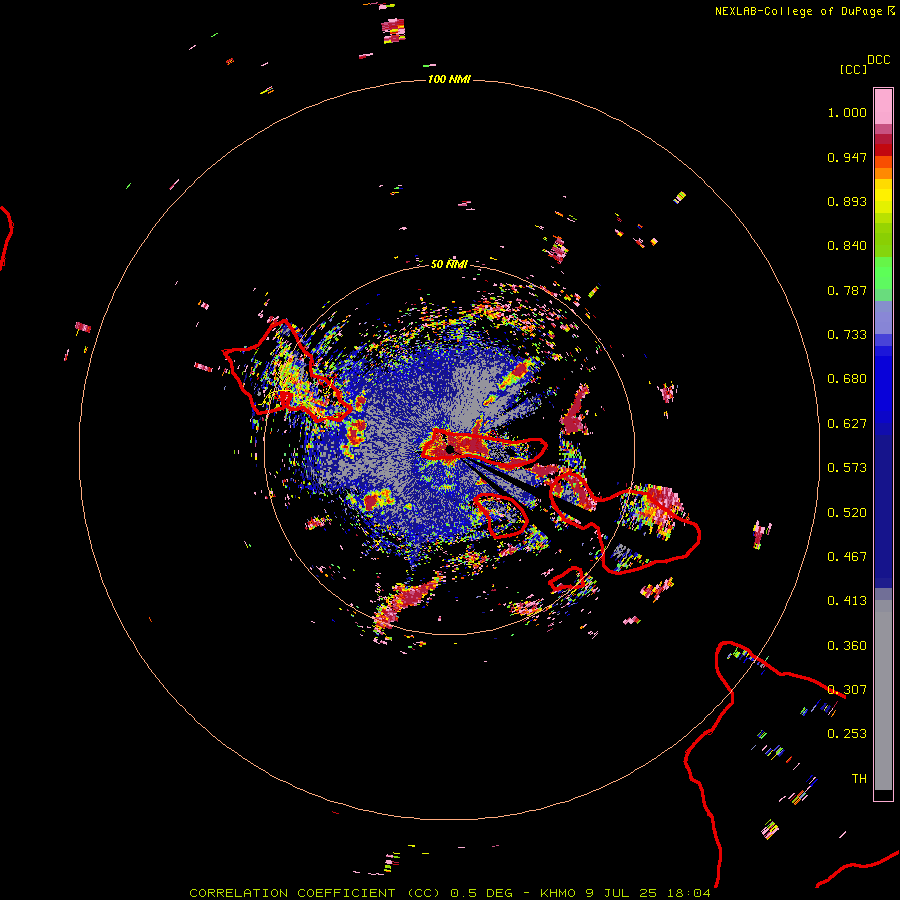The height and width of the screenshot is (900, 900).
Task: Click the 1.000 scale value
Action: 847,112
